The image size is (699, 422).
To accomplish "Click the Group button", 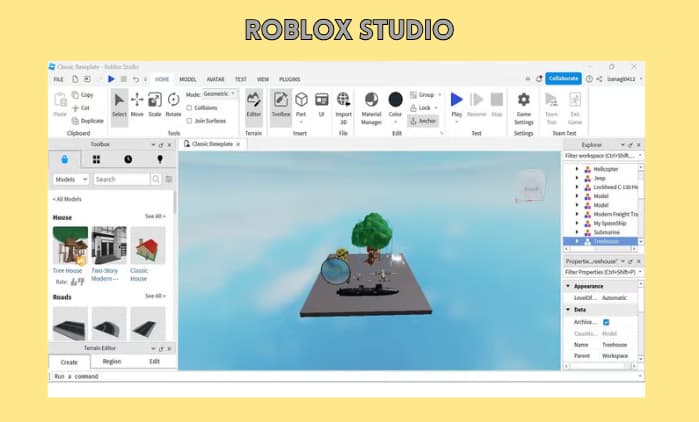I will pyautogui.click(x=422, y=95).
